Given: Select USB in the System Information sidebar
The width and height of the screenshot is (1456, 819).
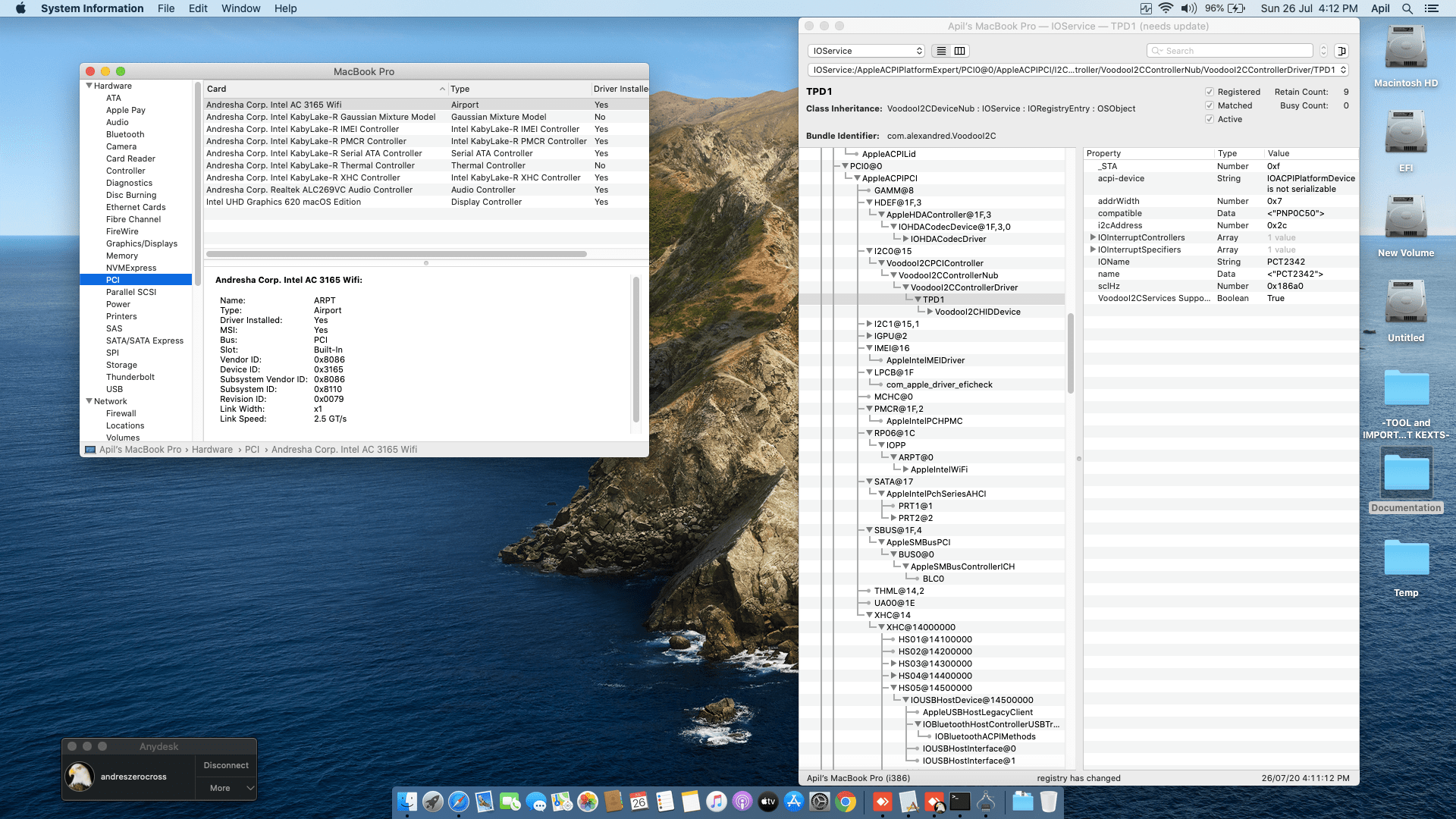Looking at the screenshot, I should [x=115, y=389].
